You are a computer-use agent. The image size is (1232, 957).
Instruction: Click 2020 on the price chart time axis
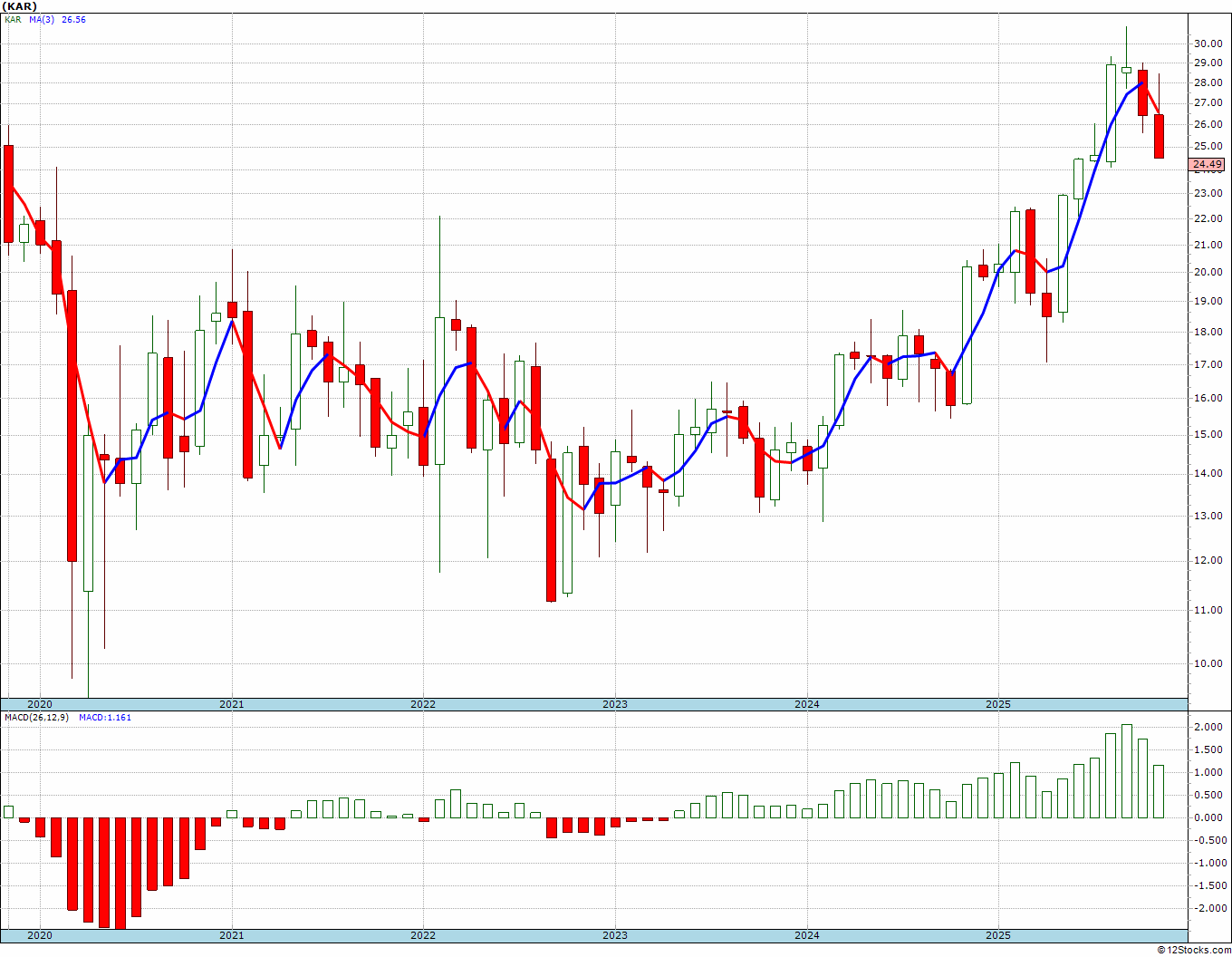pyautogui.click(x=40, y=704)
